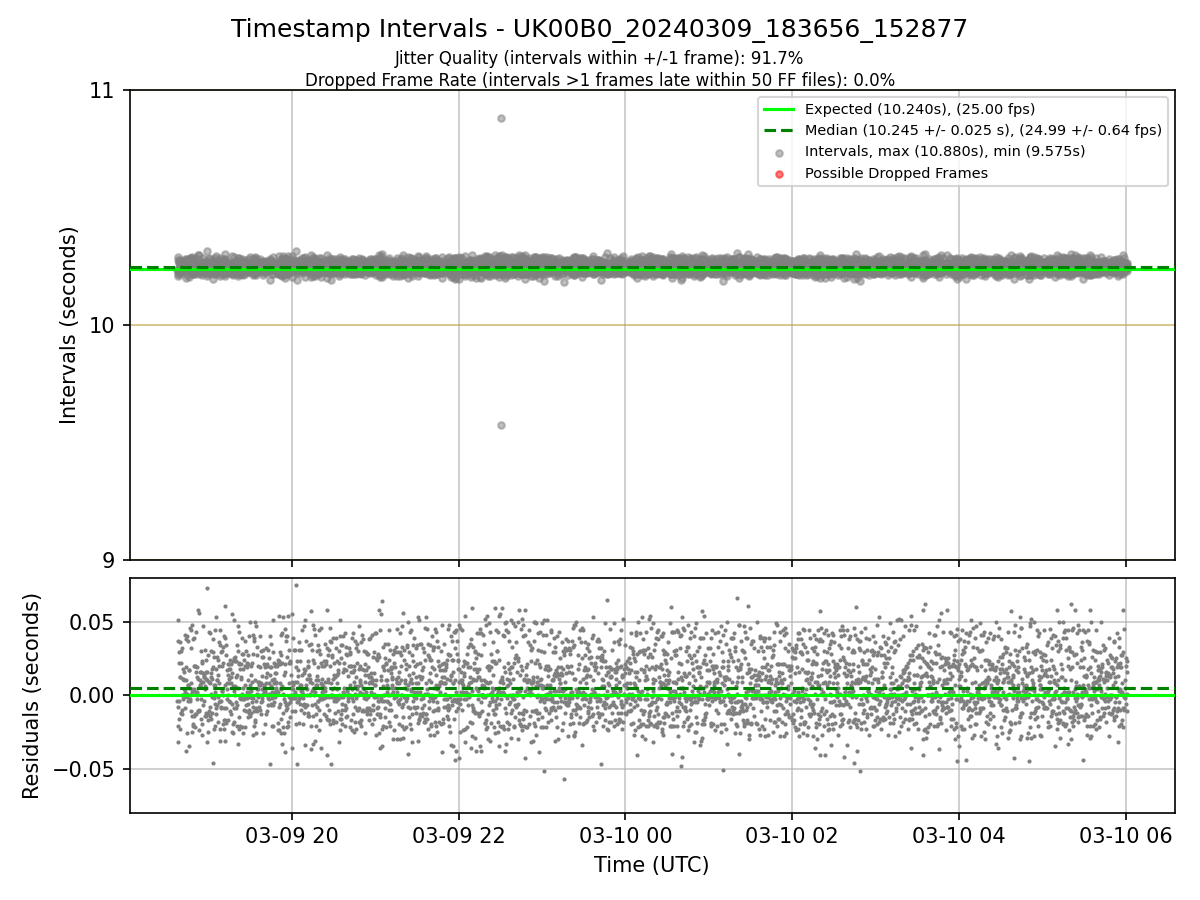Click the outlier data point near 10.88 seconds
1200x900 pixels.
(x=501, y=118)
